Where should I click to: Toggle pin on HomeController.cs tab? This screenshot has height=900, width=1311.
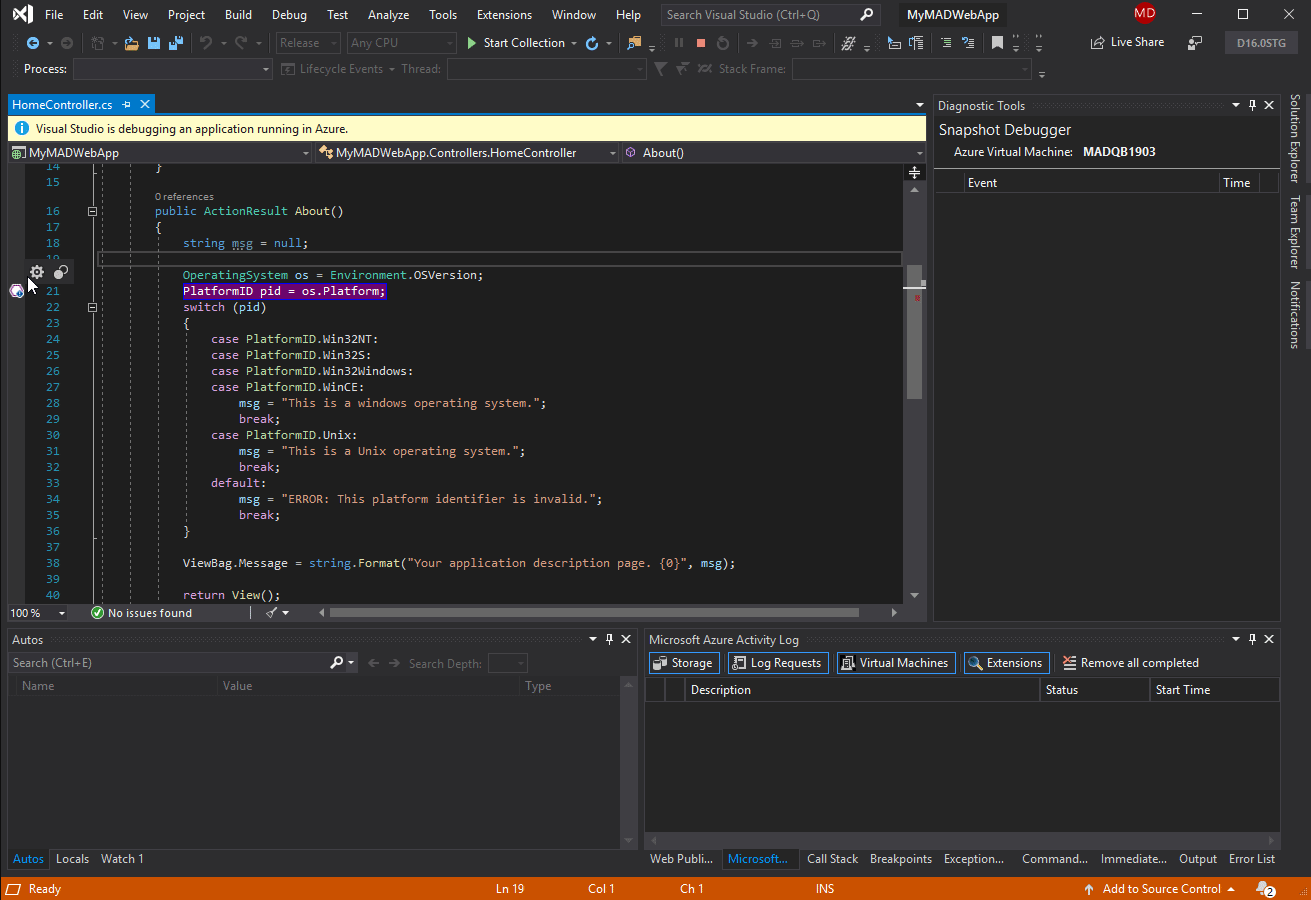(127, 105)
